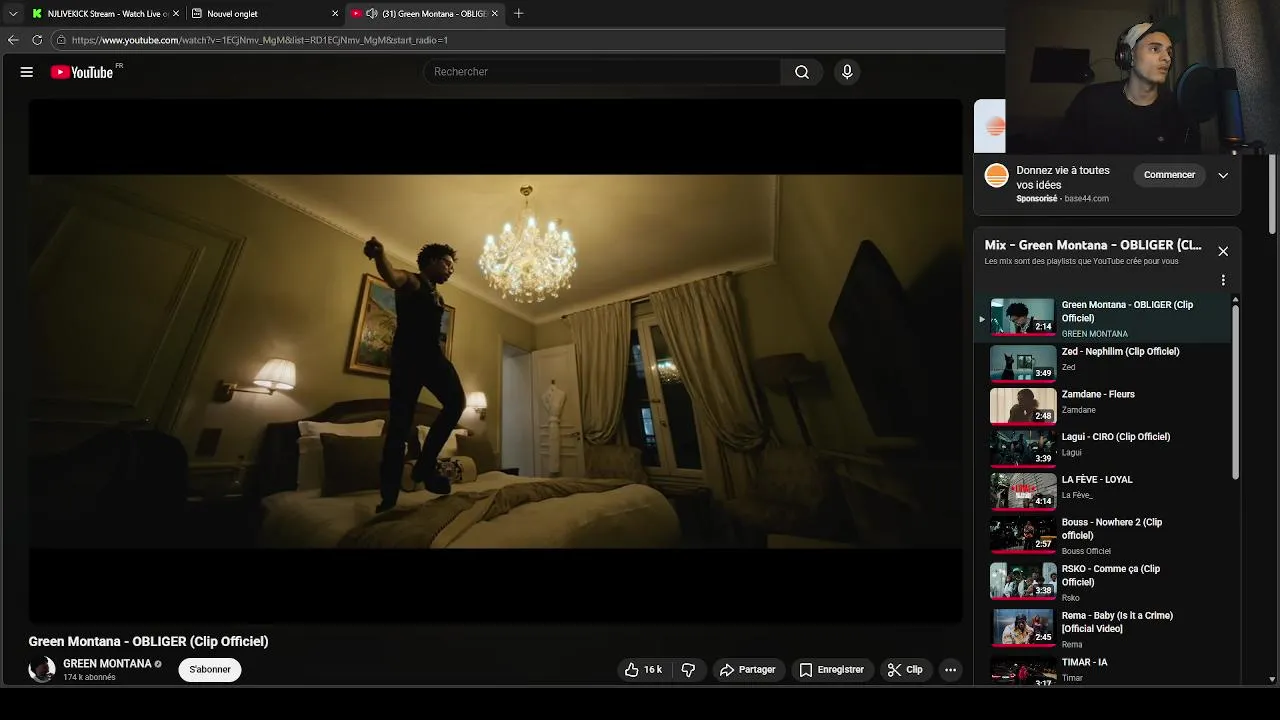Open more actions menu under video
Image resolution: width=1280 pixels, height=720 pixels.
(x=951, y=670)
